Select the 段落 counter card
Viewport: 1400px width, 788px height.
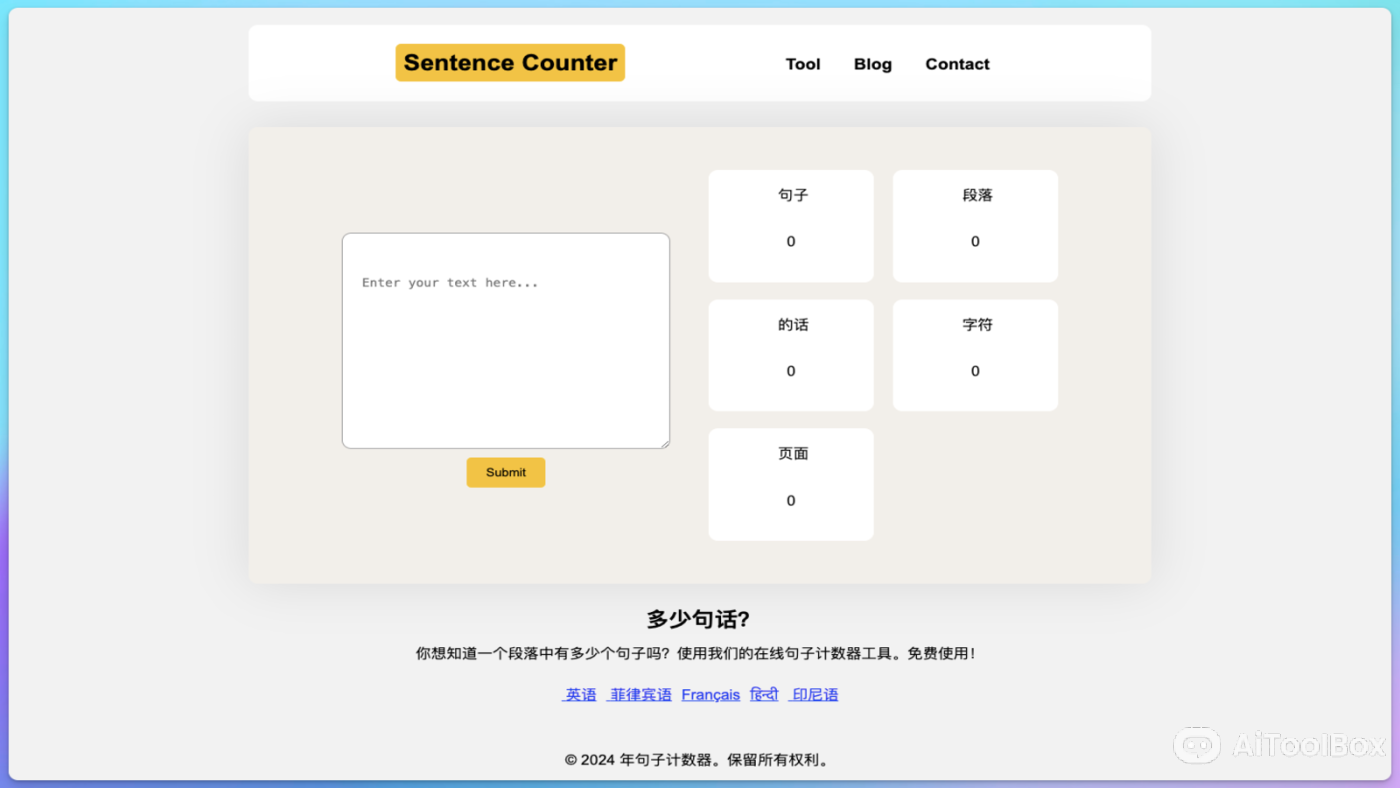point(975,225)
